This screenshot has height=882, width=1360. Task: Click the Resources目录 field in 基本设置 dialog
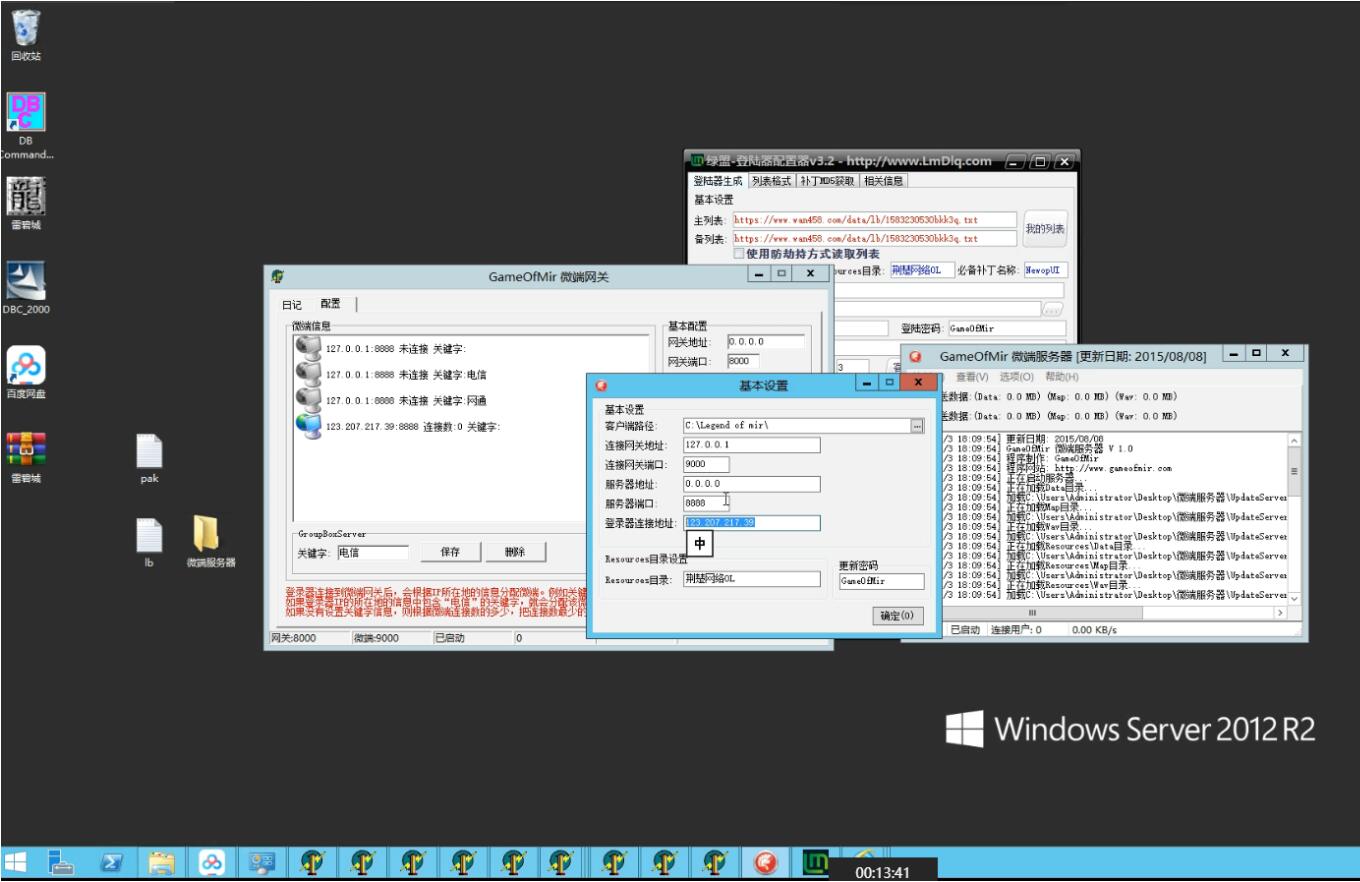tap(751, 579)
